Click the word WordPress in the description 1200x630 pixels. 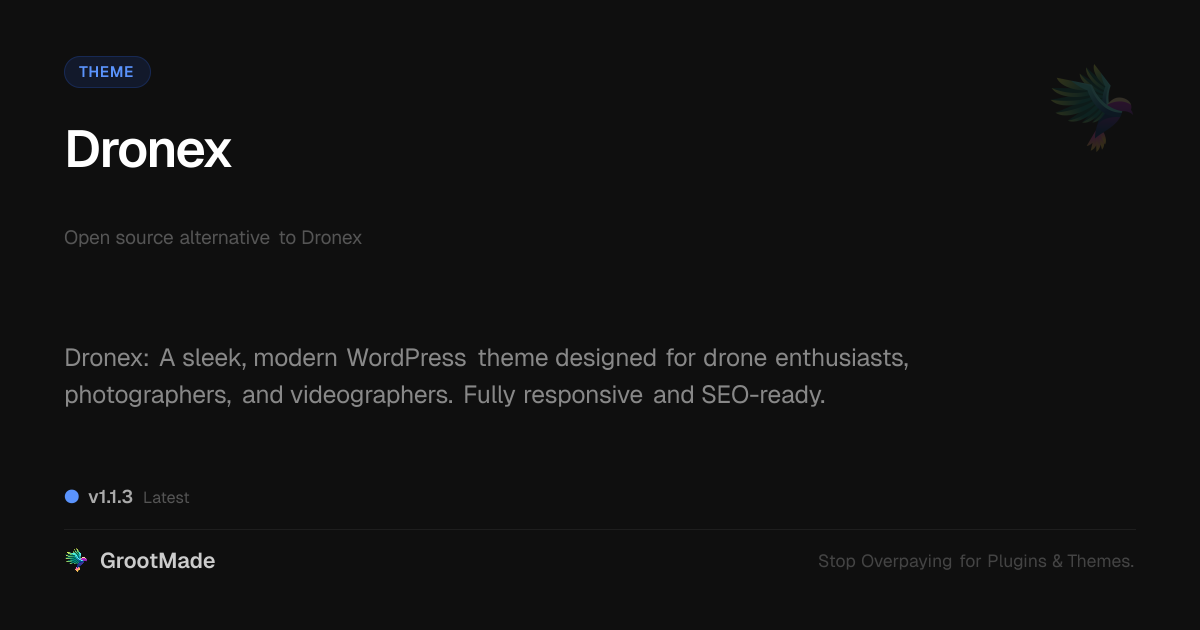click(x=406, y=357)
